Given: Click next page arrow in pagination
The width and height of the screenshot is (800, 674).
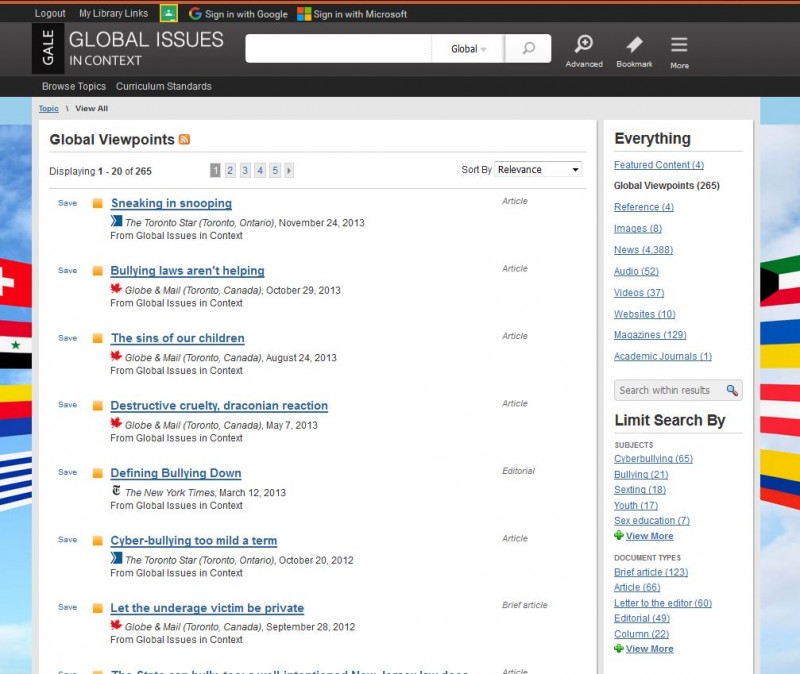Looking at the screenshot, I should click(x=289, y=170).
